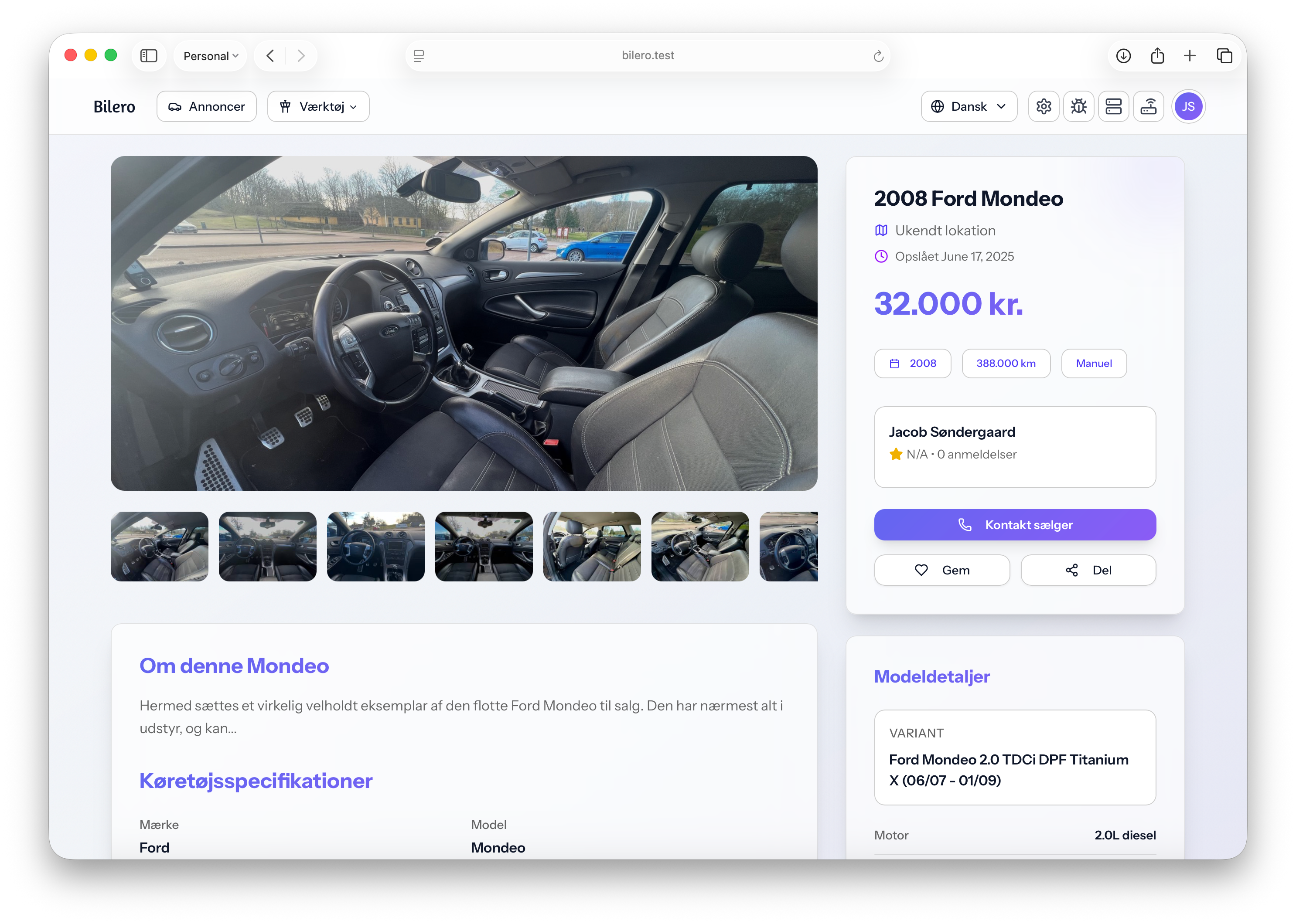
Task: Click the router/network icon in the header
Action: pyautogui.click(x=1149, y=106)
